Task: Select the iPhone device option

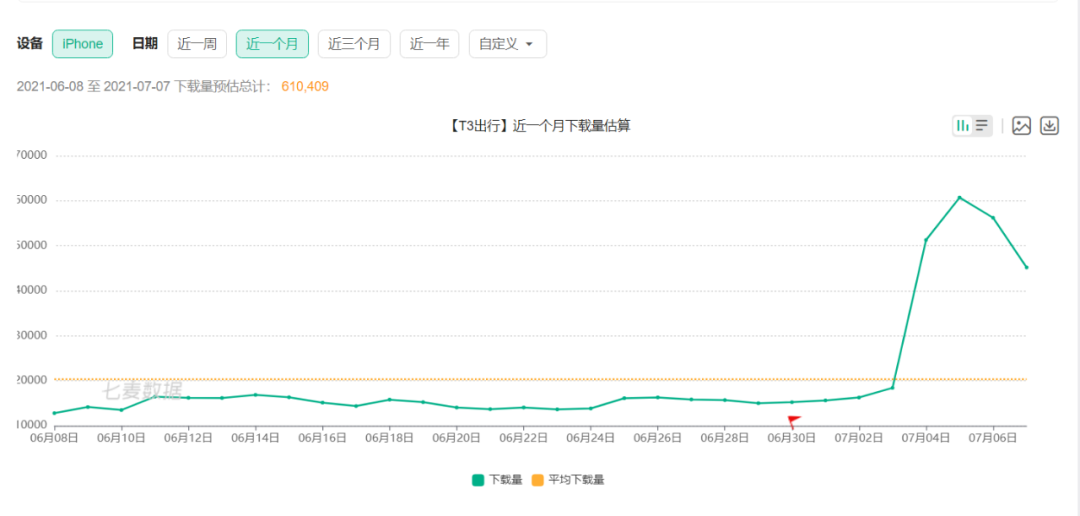Action: coord(82,44)
